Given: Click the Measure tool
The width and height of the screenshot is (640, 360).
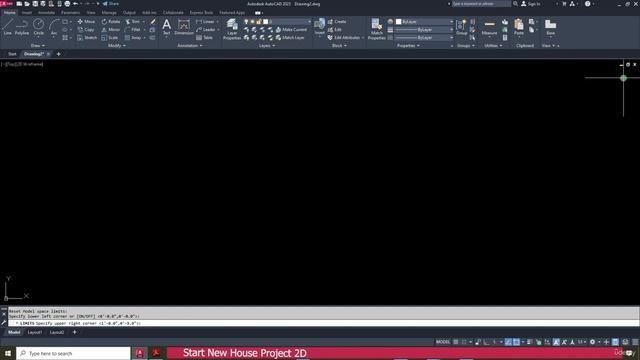Looking at the screenshot, I should click(x=489, y=27).
